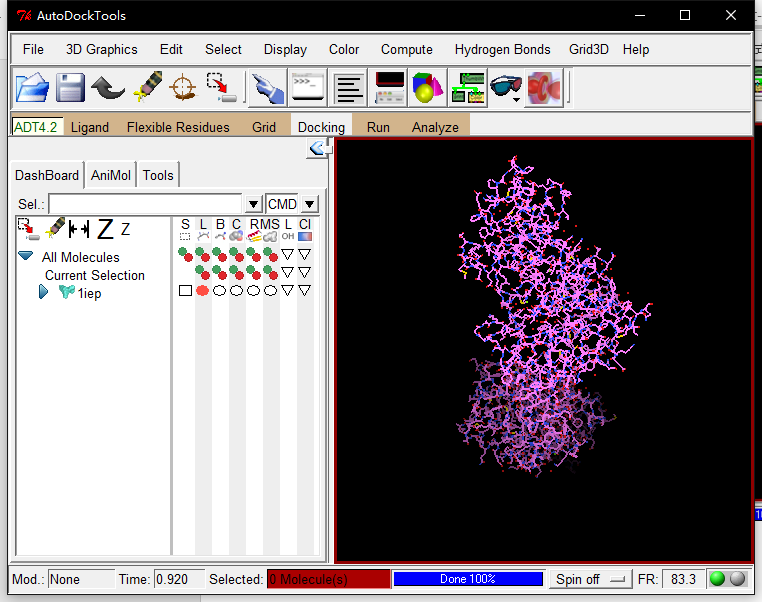Screen dimensions: 762x602
Task: Open the 3D Graphics menu
Action: (102, 50)
